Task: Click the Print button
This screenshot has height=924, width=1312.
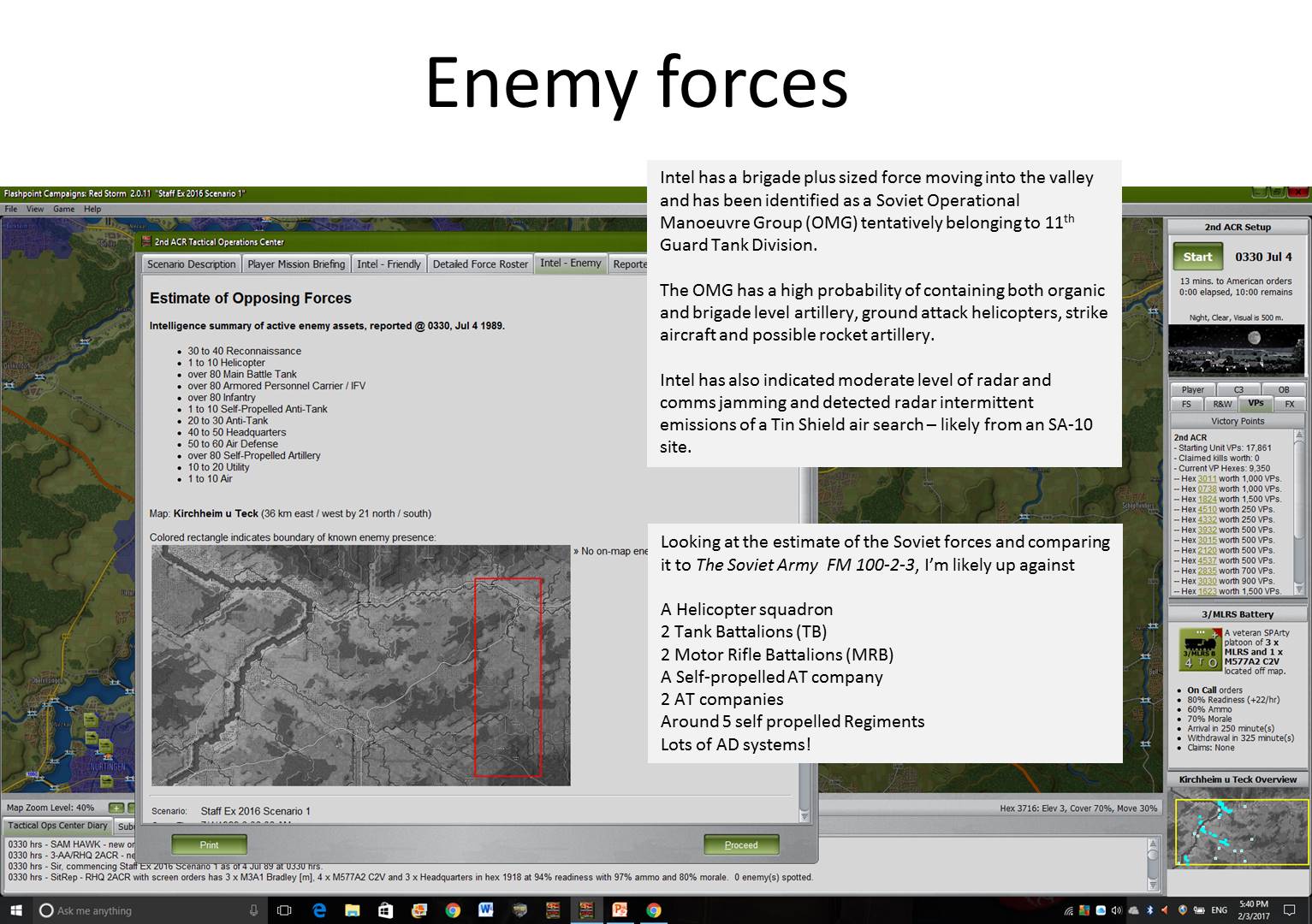Action: pos(209,844)
